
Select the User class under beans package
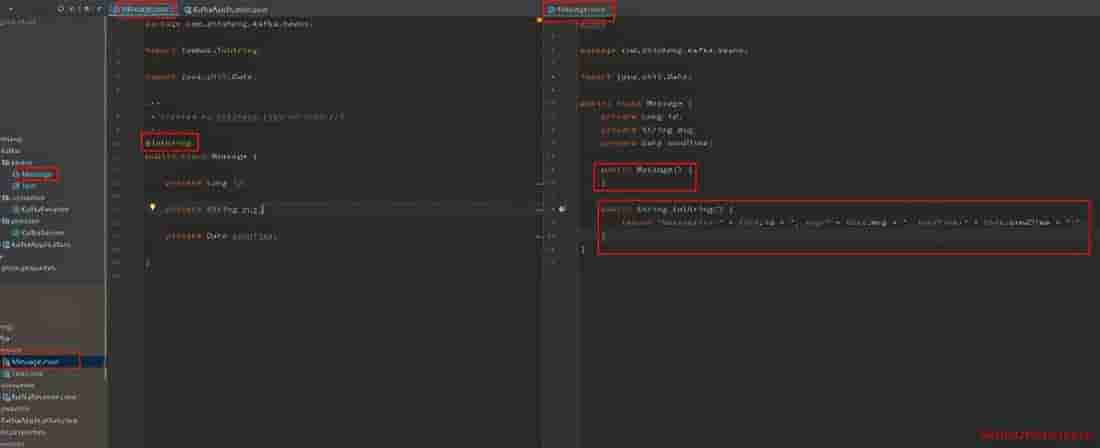(25, 186)
